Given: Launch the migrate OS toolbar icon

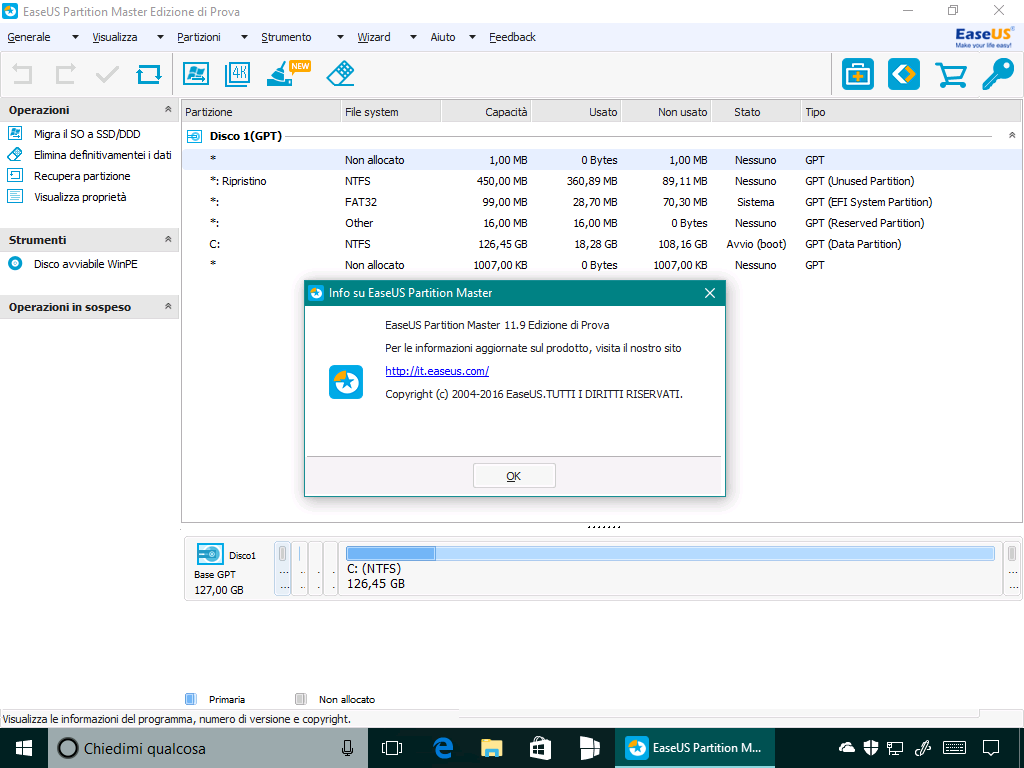Looking at the screenshot, I should pos(196,74).
